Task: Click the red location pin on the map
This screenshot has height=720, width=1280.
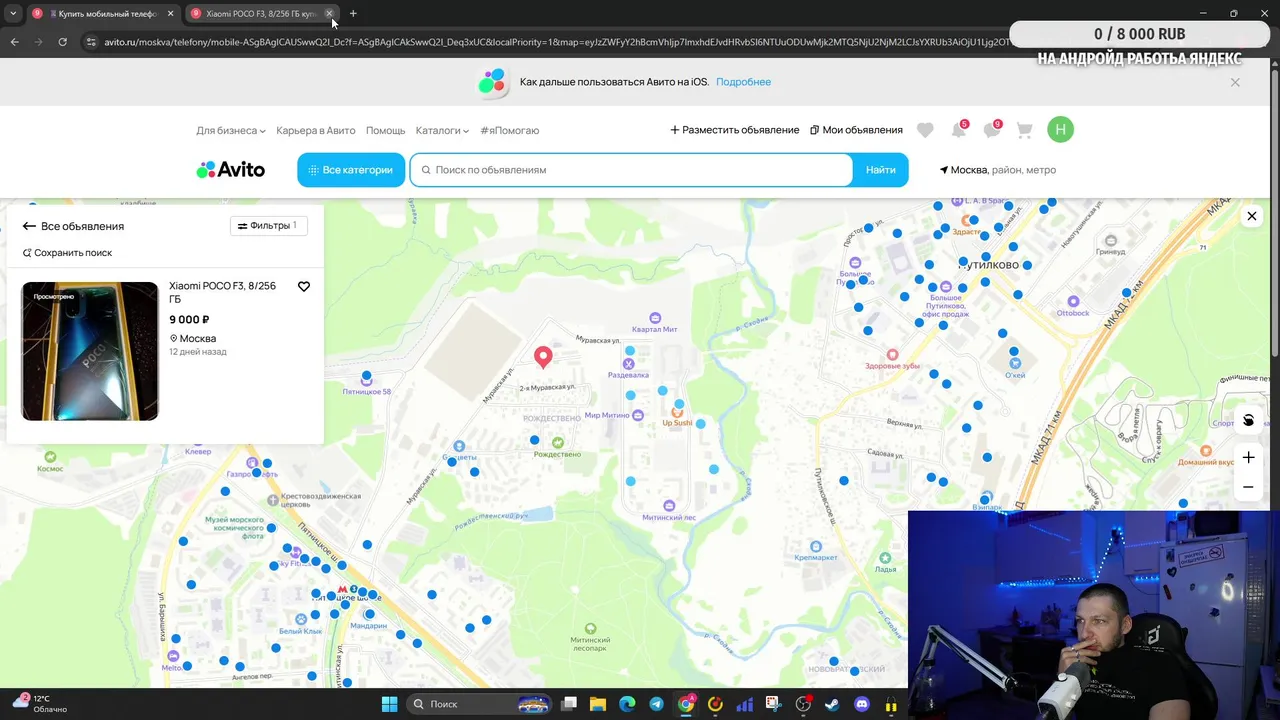Action: [x=543, y=357]
